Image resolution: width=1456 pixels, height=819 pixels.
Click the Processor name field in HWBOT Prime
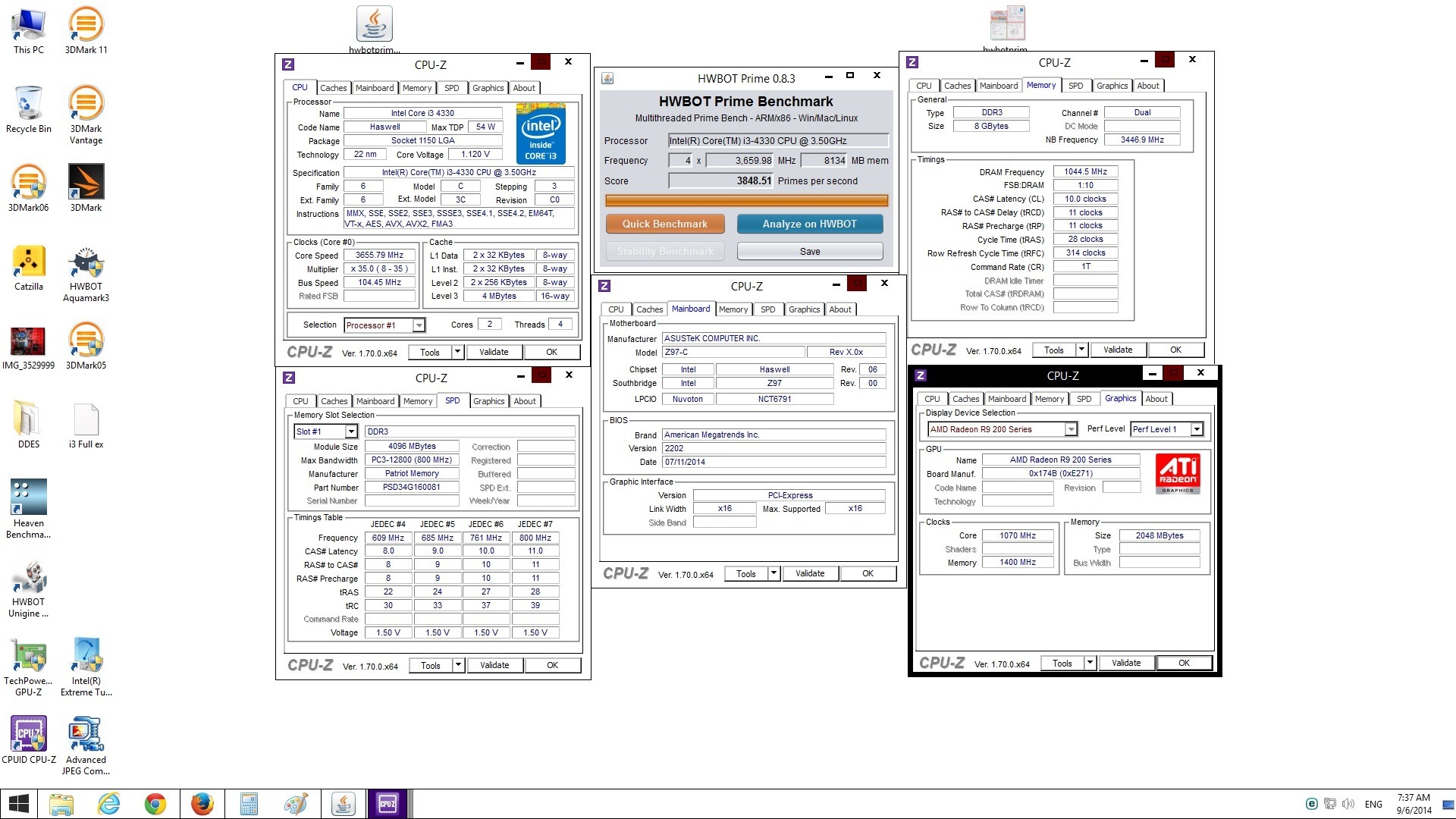click(778, 140)
